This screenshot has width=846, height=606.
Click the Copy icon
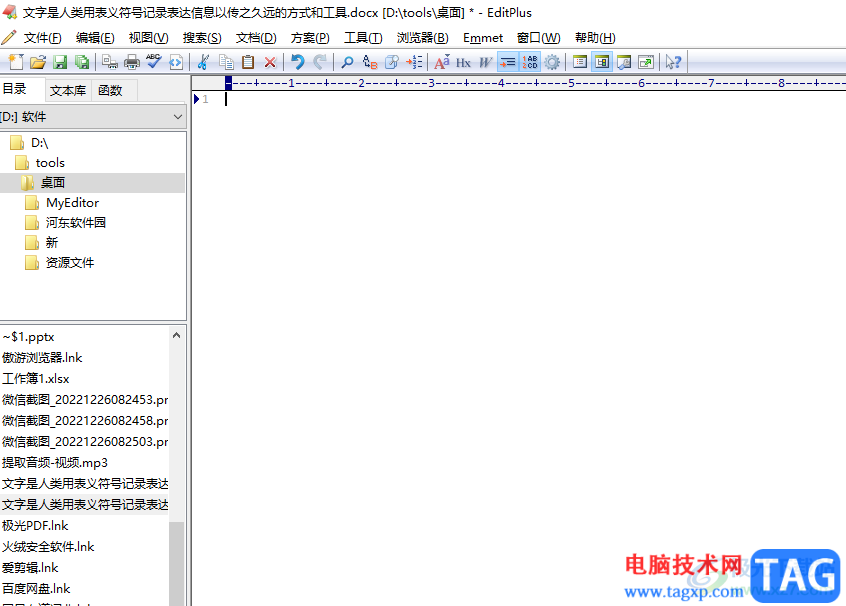click(x=226, y=62)
